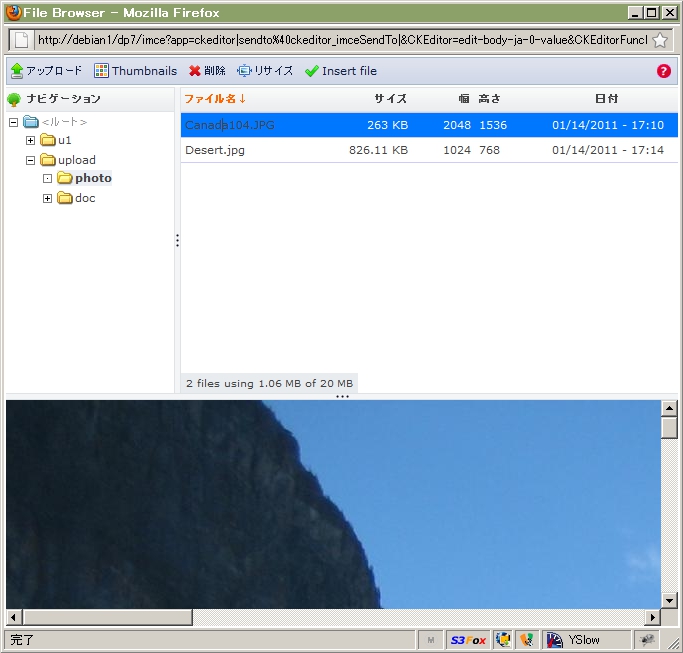Screen dimensions: 683x653
Task: Collapse the root folder tree node
Action: (13, 122)
